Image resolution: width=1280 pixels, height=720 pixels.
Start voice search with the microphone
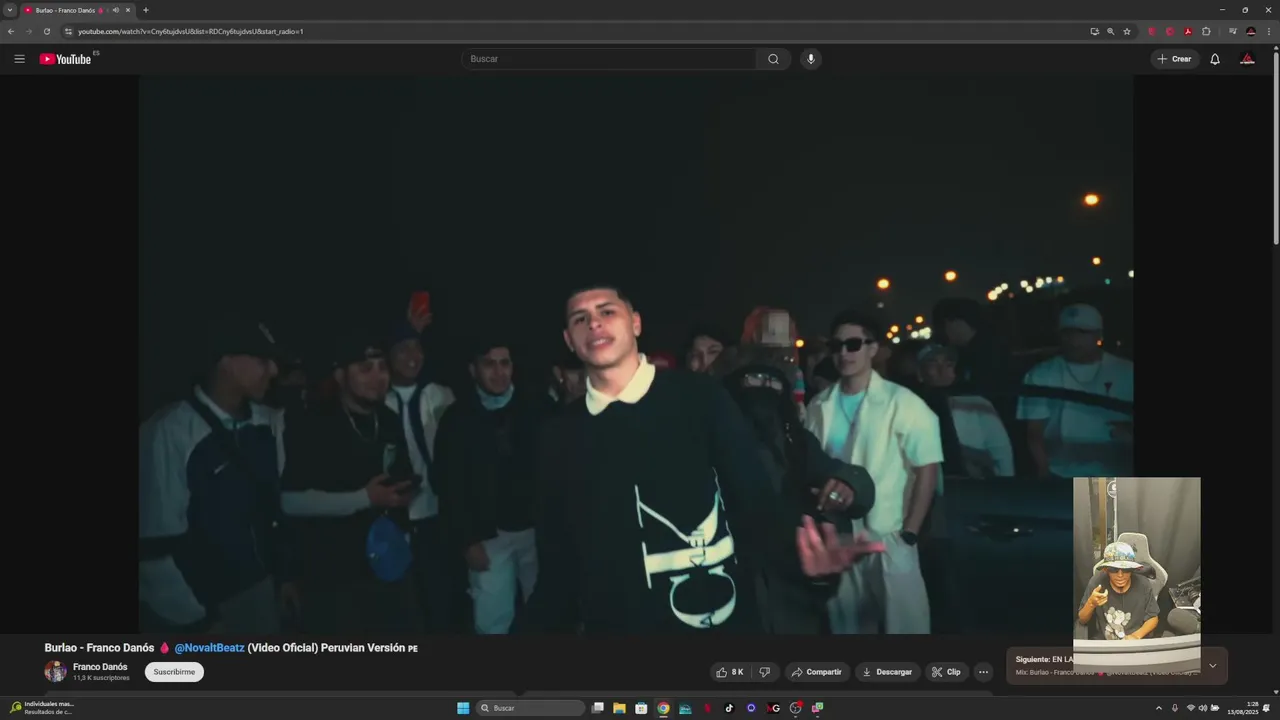[x=811, y=59]
